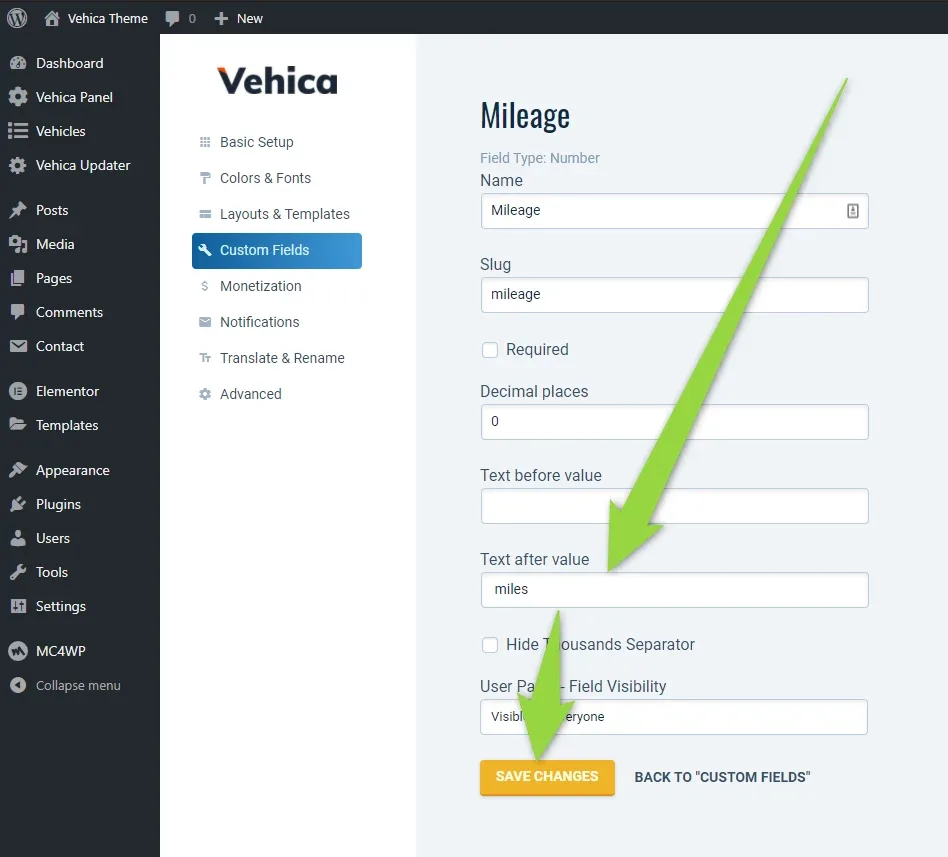
Task: Click the home icon beside Vehica Theme
Action: [x=52, y=18]
